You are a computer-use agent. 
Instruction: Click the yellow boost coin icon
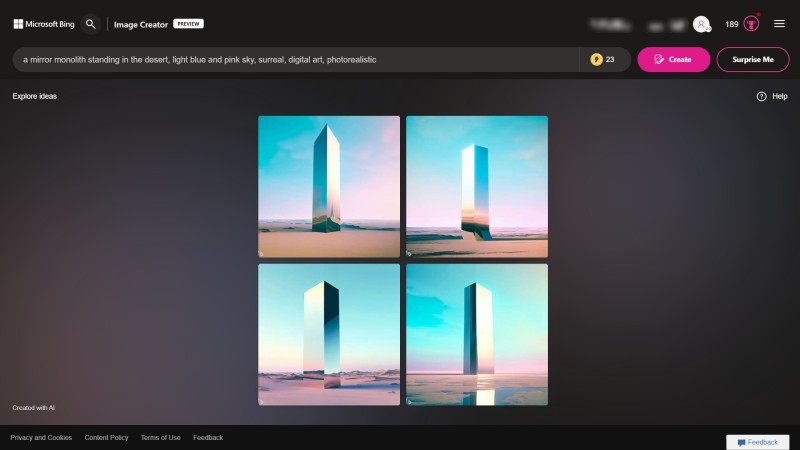click(x=596, y=60)
